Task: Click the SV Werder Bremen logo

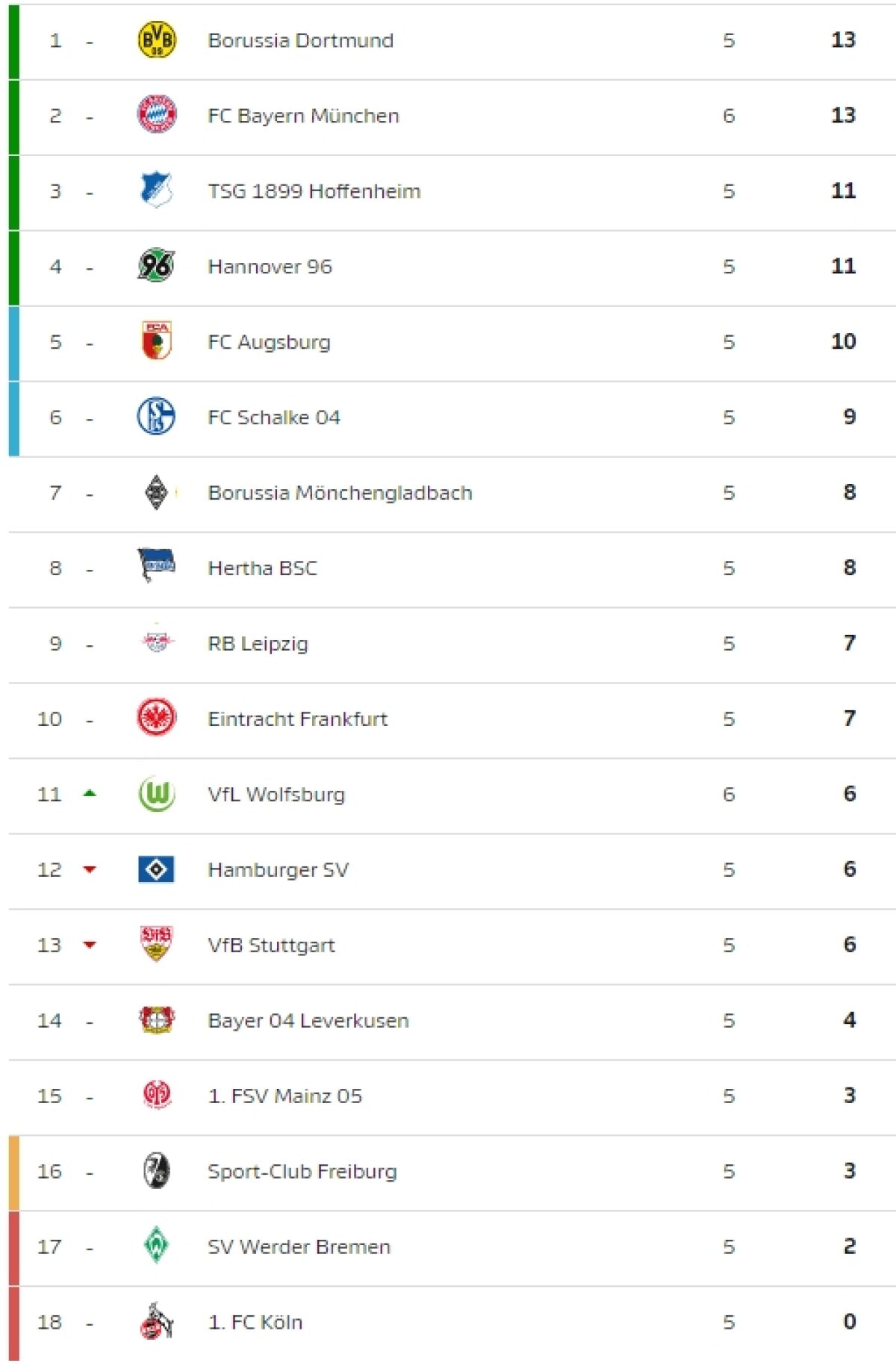Action: pos(157,1246)
